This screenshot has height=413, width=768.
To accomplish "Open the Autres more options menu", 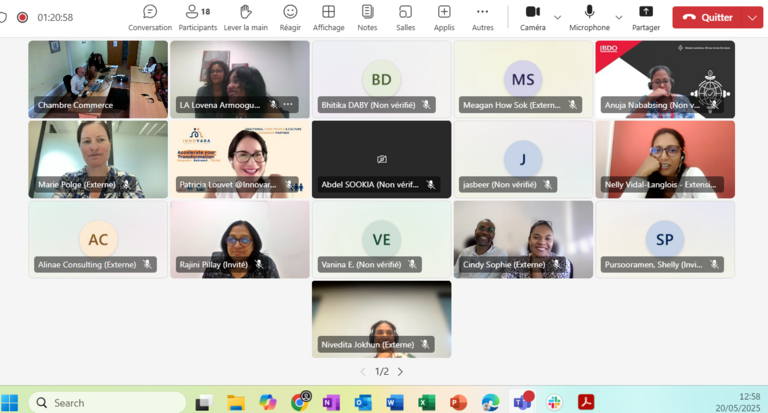I will (482, 17).
